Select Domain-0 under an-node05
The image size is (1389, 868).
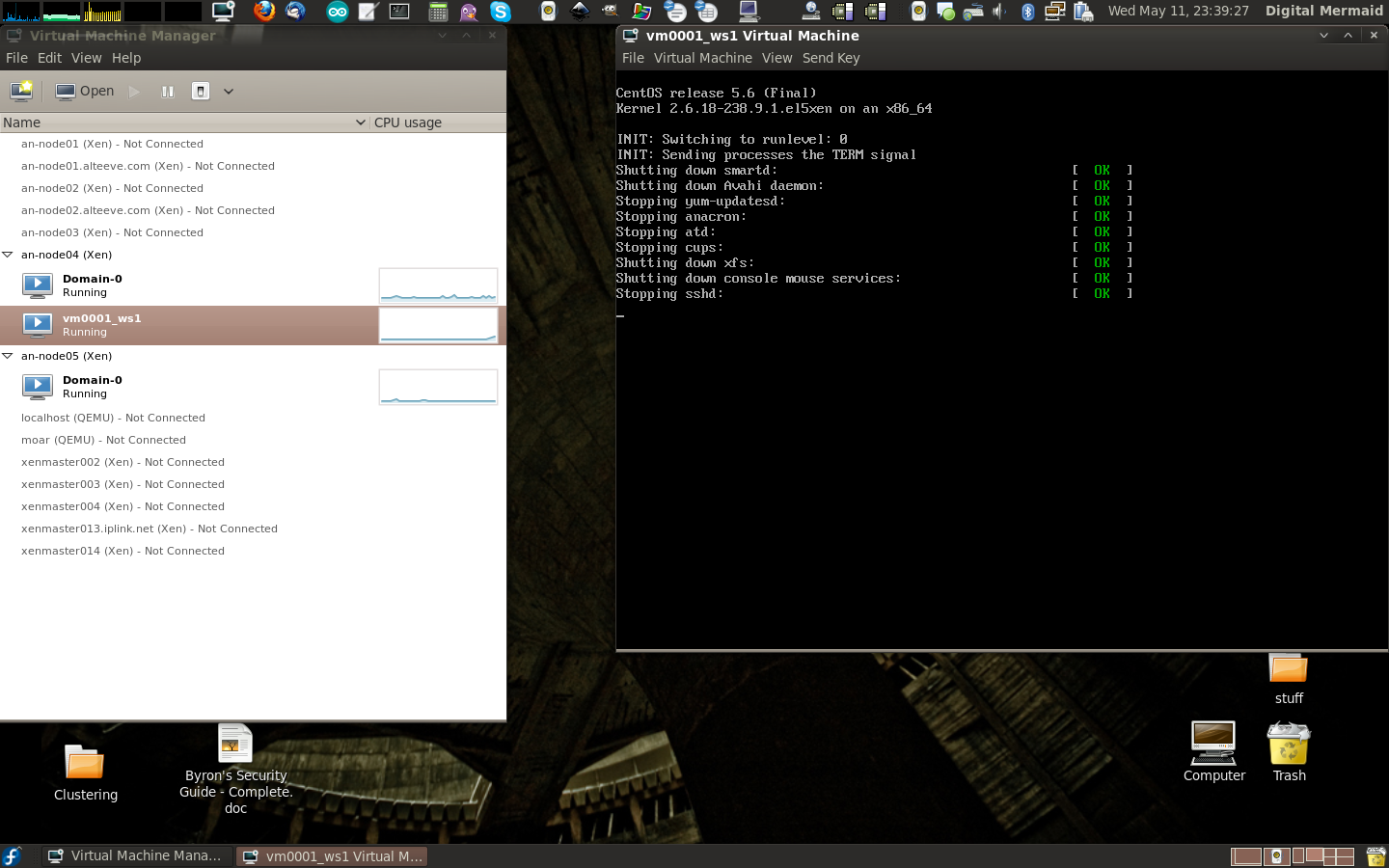[x=253, y=387]
